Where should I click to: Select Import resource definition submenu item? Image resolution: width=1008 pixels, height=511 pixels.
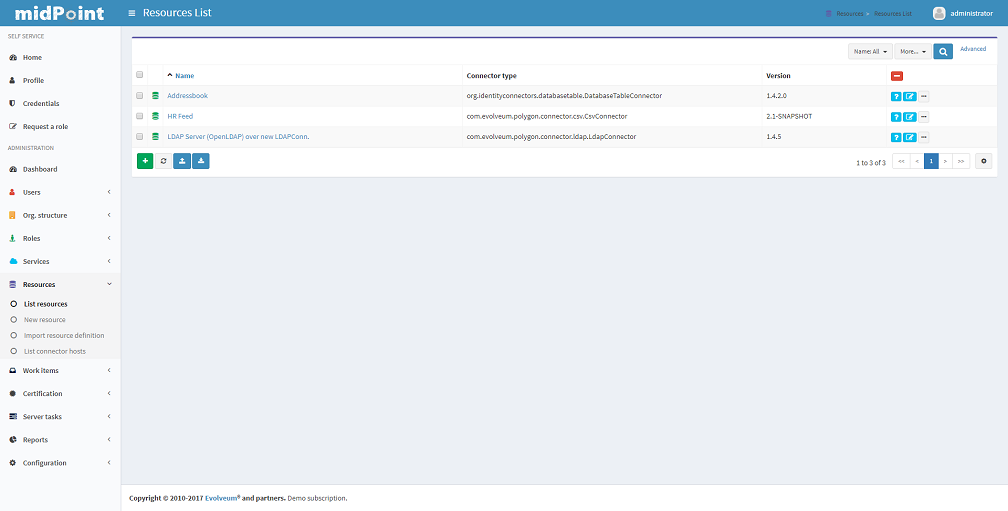click(60, 336)
